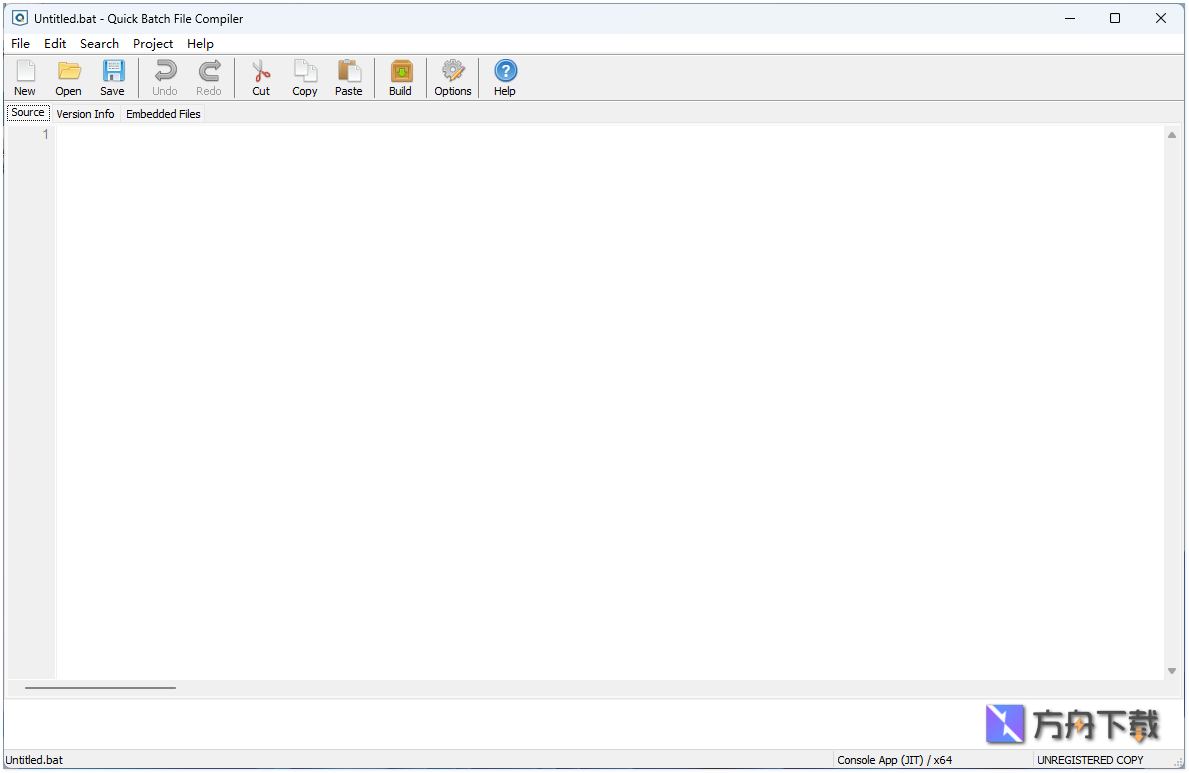Open the Search menu
The width and height of the screenshot is (1189, 773).
(x=99, y=43)
